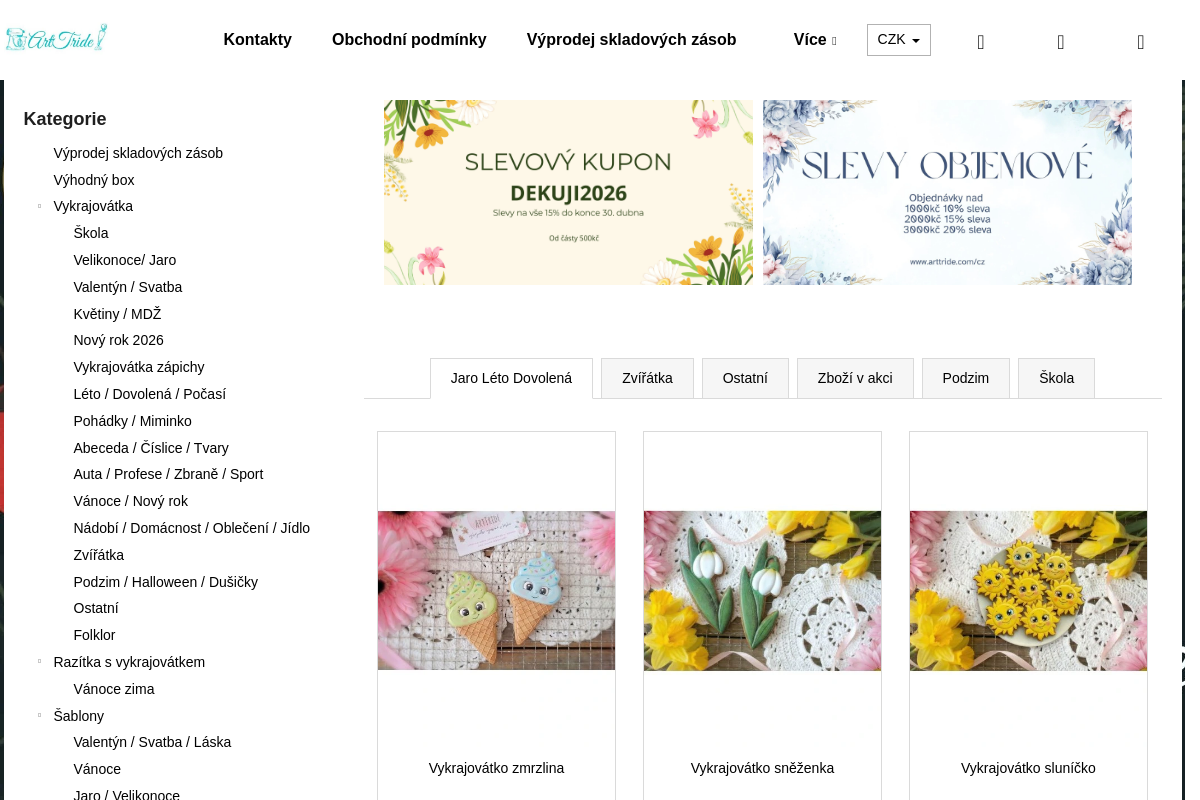This screenshot has width=1200, height=800.
Task: Open the Škola product tab
Action: [x=1056, y=378]
